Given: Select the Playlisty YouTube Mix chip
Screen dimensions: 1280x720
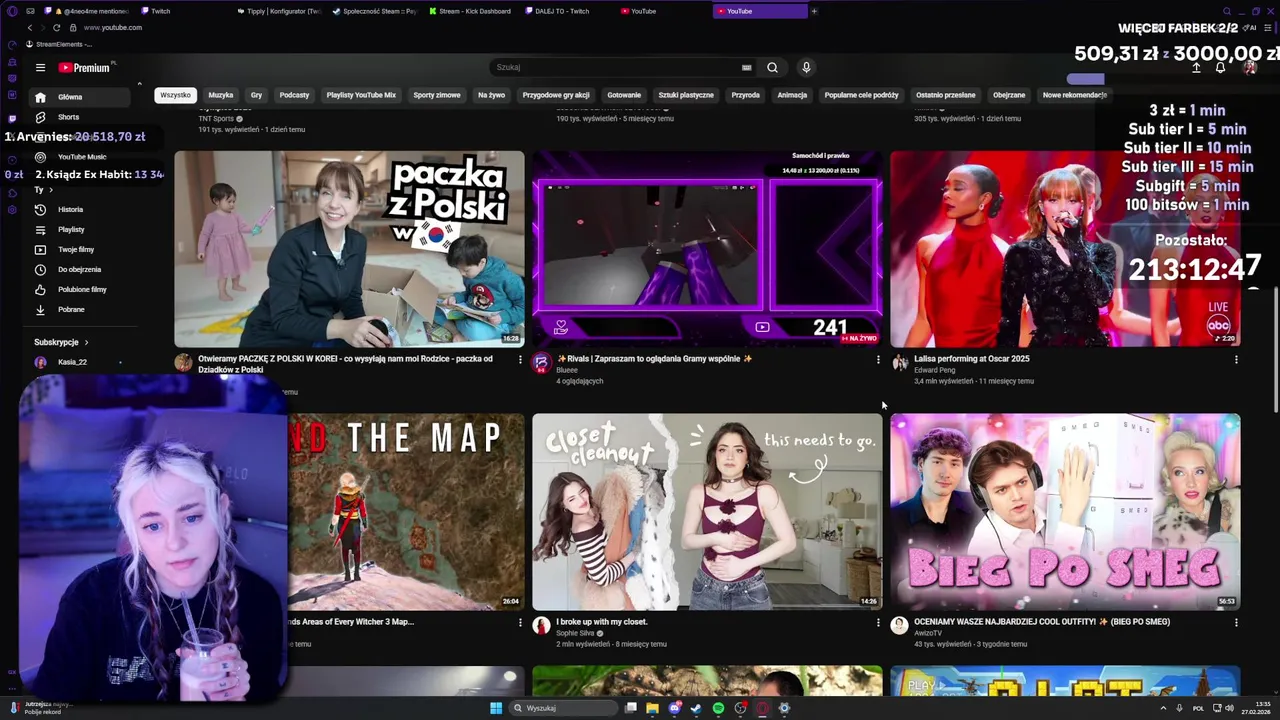Looking at the screenshot, I should pos(361,95).
